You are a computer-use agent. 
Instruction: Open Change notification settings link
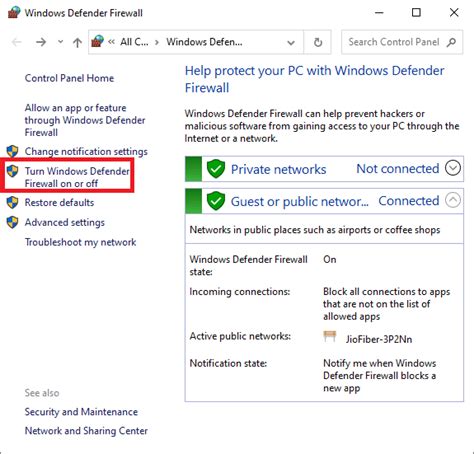point(86,152)
